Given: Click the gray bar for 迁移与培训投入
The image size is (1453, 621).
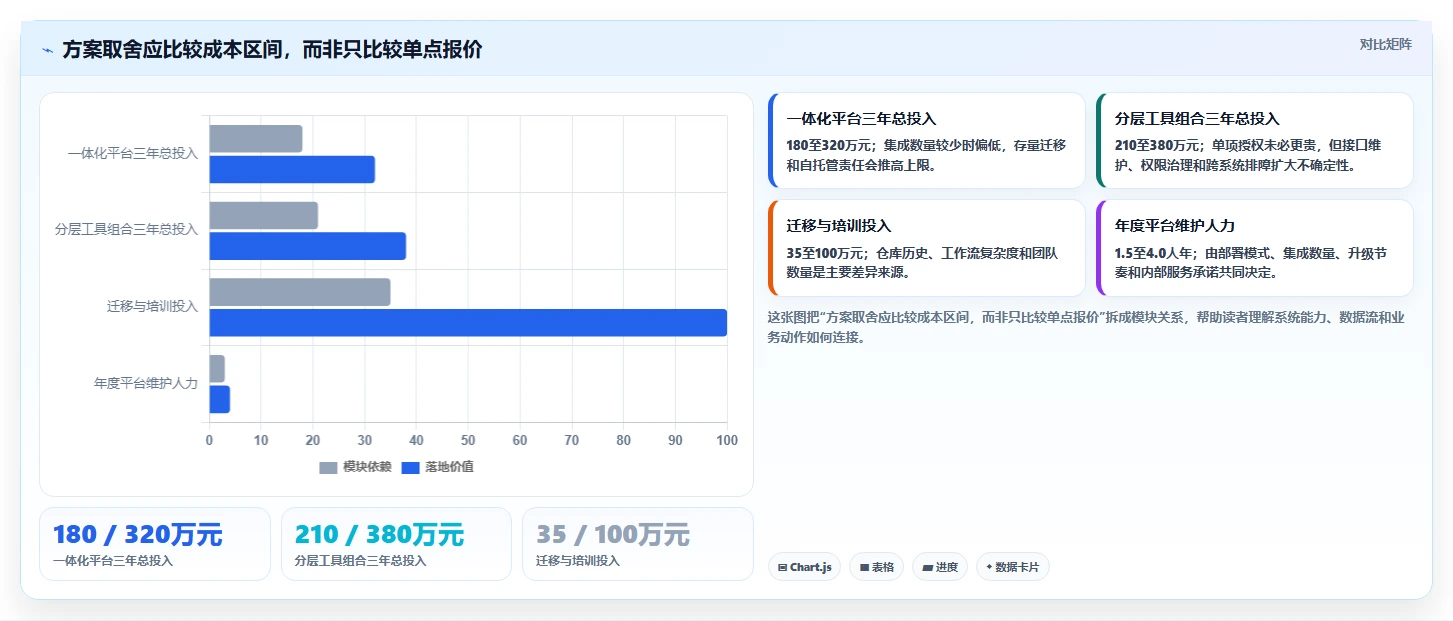Looking at the screenshot, I should tap(299, 292).
